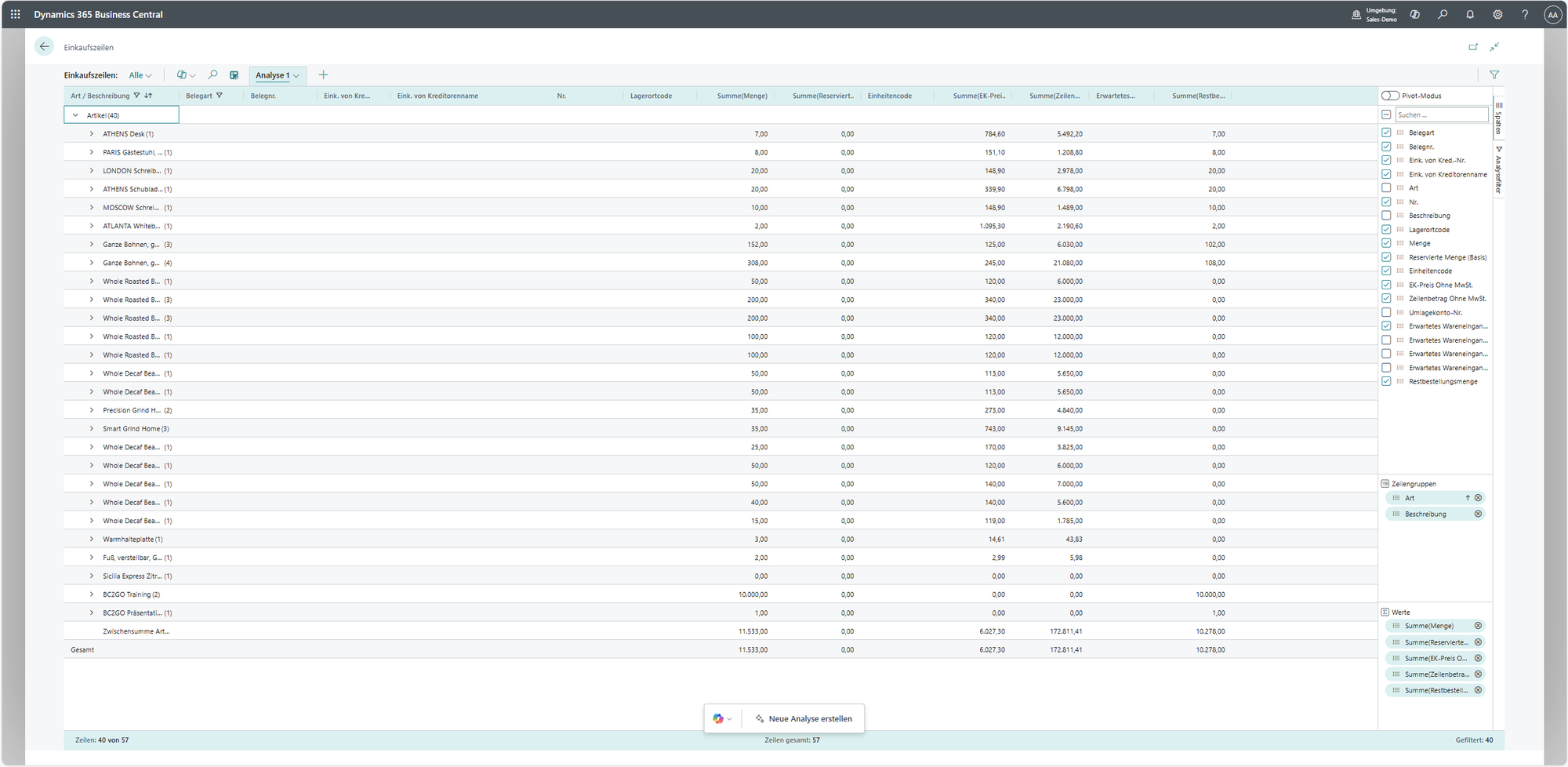Viewport: 1568px width, 767px height.
Task: Check the Umlagekonto-Nr. column checkbox
Action: point(1386,312)
